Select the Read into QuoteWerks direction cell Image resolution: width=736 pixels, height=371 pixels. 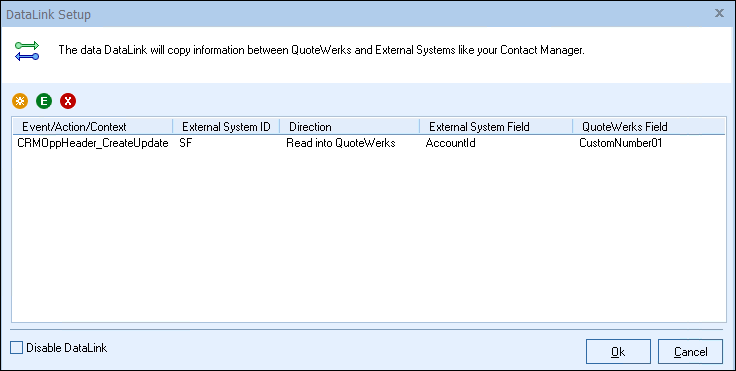(341, 143)
